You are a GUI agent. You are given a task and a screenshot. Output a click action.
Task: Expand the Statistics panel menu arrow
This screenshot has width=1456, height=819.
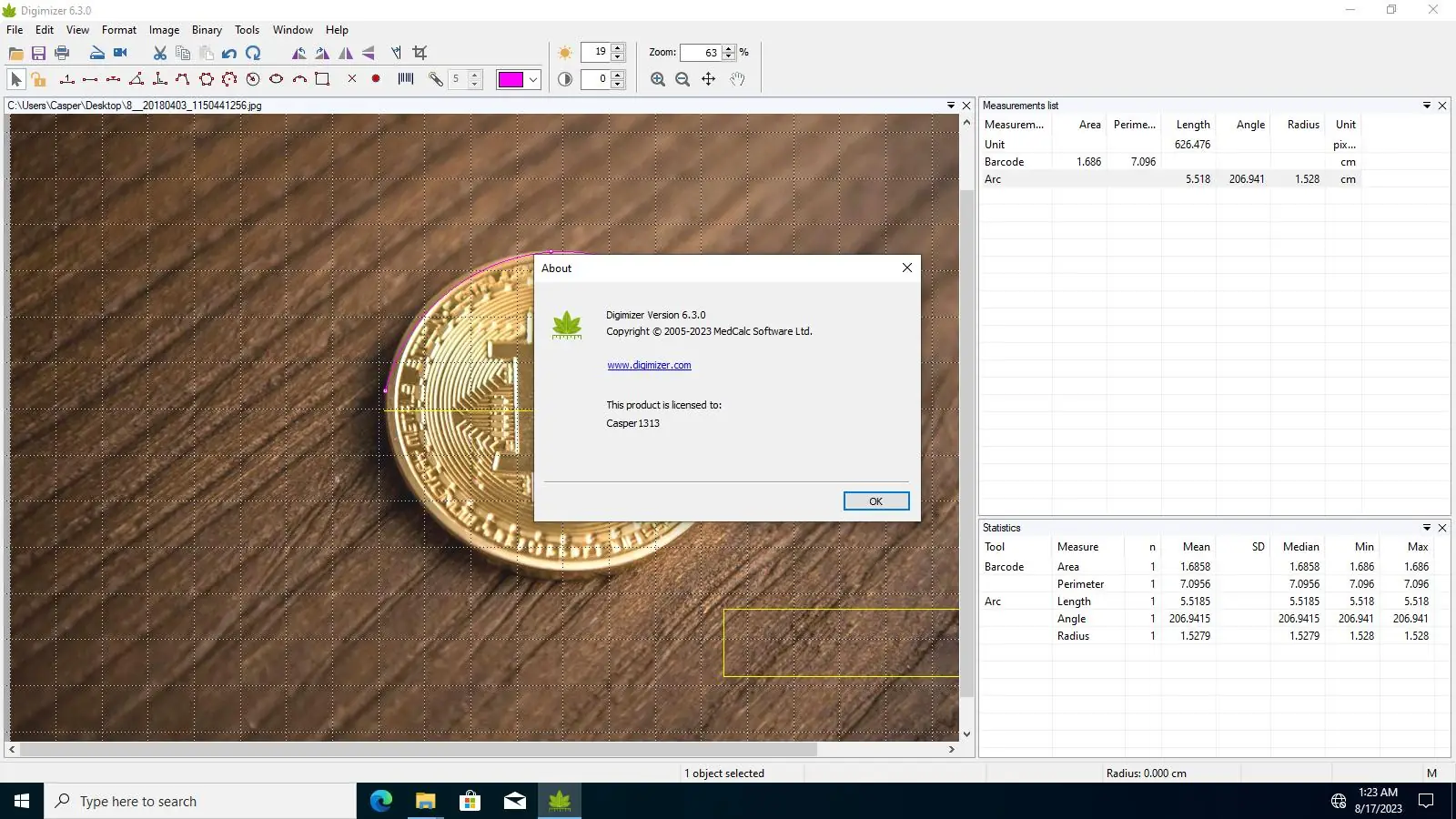1427,528
